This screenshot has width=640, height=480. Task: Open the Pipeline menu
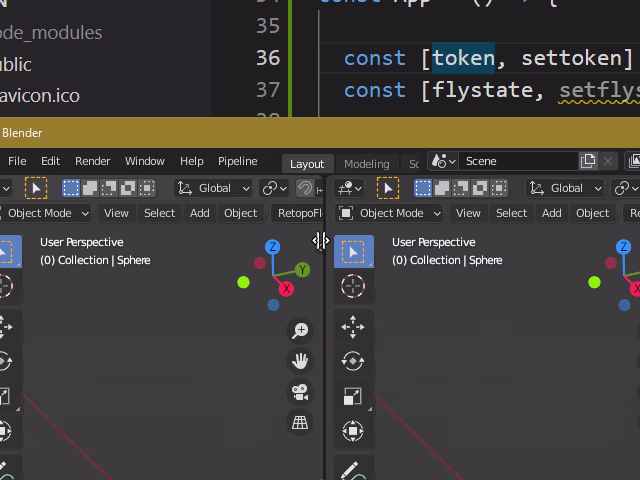[238, 161]
